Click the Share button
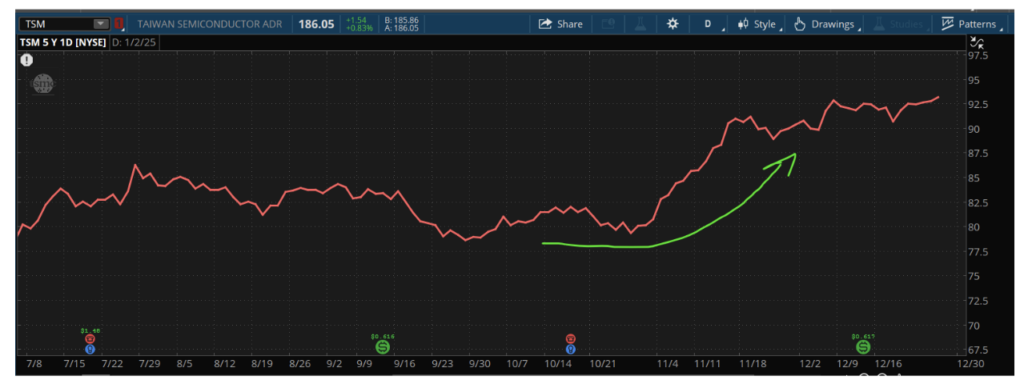Image resolution: width=1024 pixels, height=384 pixels. click(560, 24)
